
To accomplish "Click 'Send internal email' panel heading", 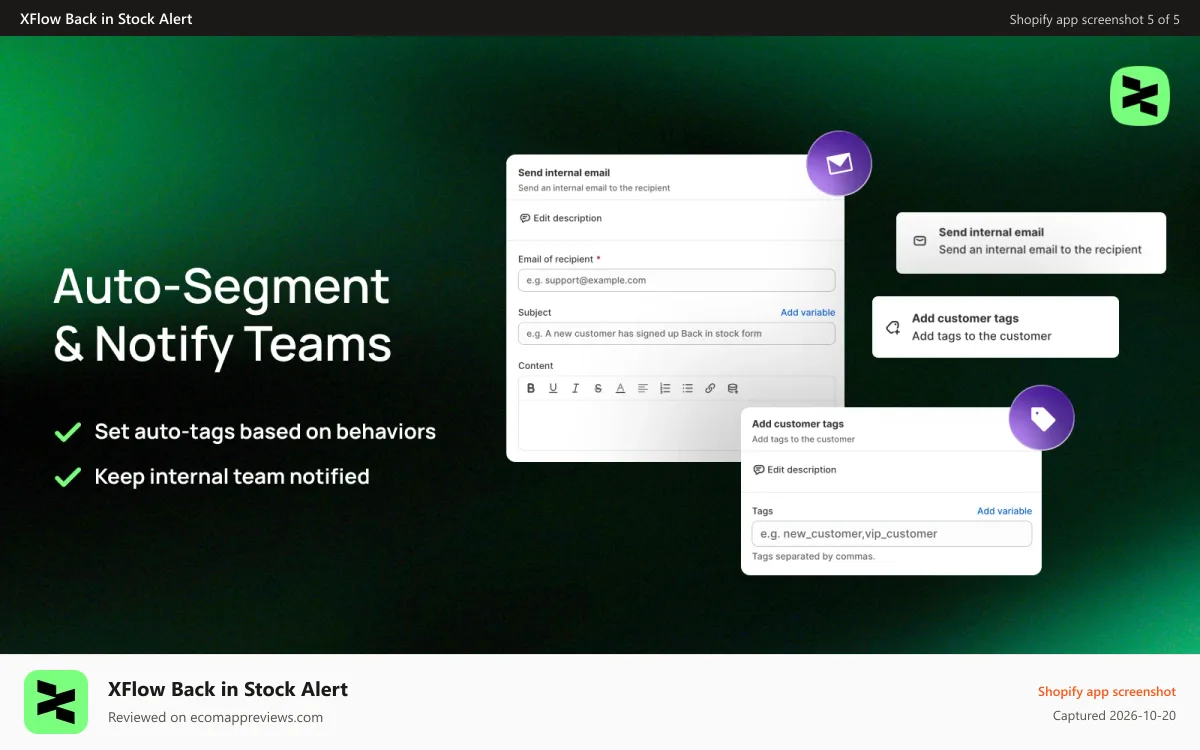I will (564, 173).
